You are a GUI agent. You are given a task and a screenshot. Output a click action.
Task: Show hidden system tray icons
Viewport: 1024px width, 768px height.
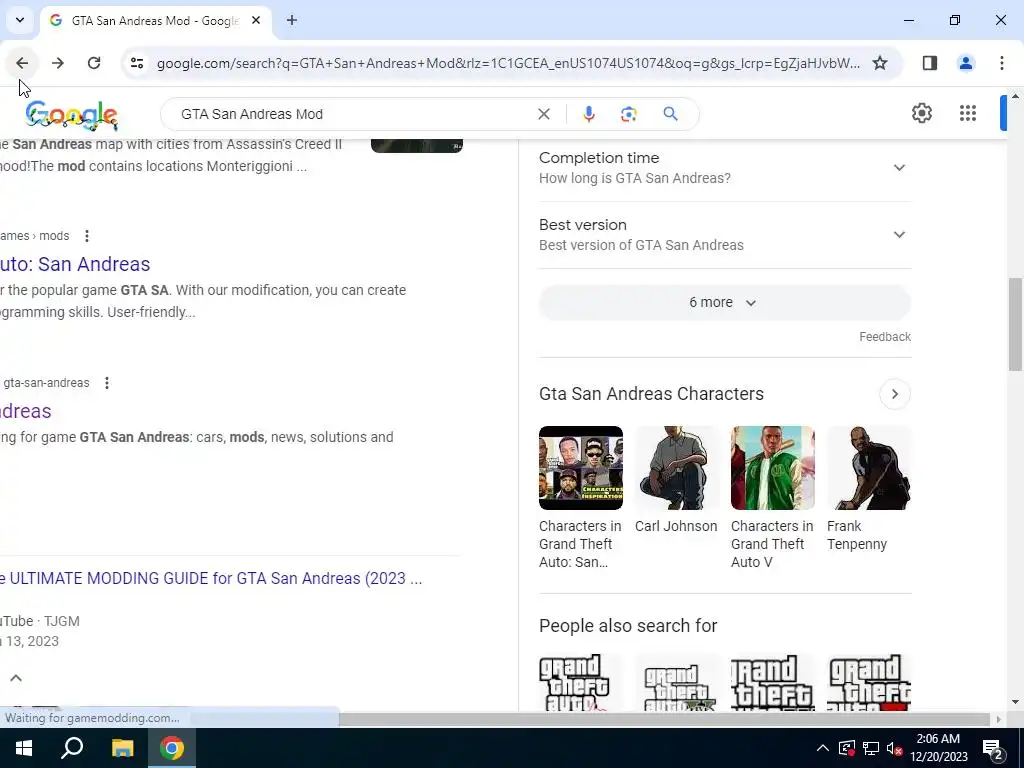click(x=823, y=748)
